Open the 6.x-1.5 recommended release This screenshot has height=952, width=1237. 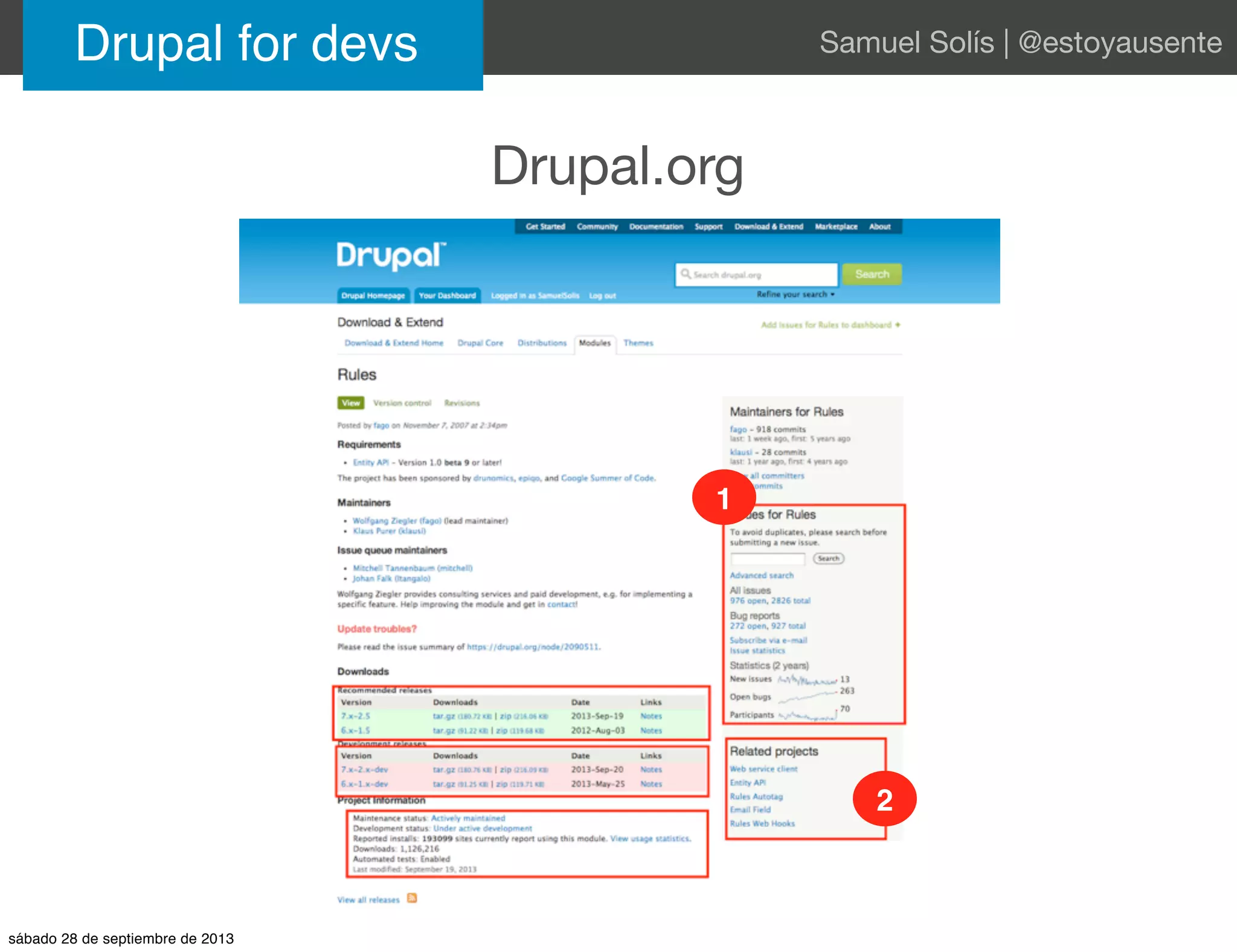[355, 730]
